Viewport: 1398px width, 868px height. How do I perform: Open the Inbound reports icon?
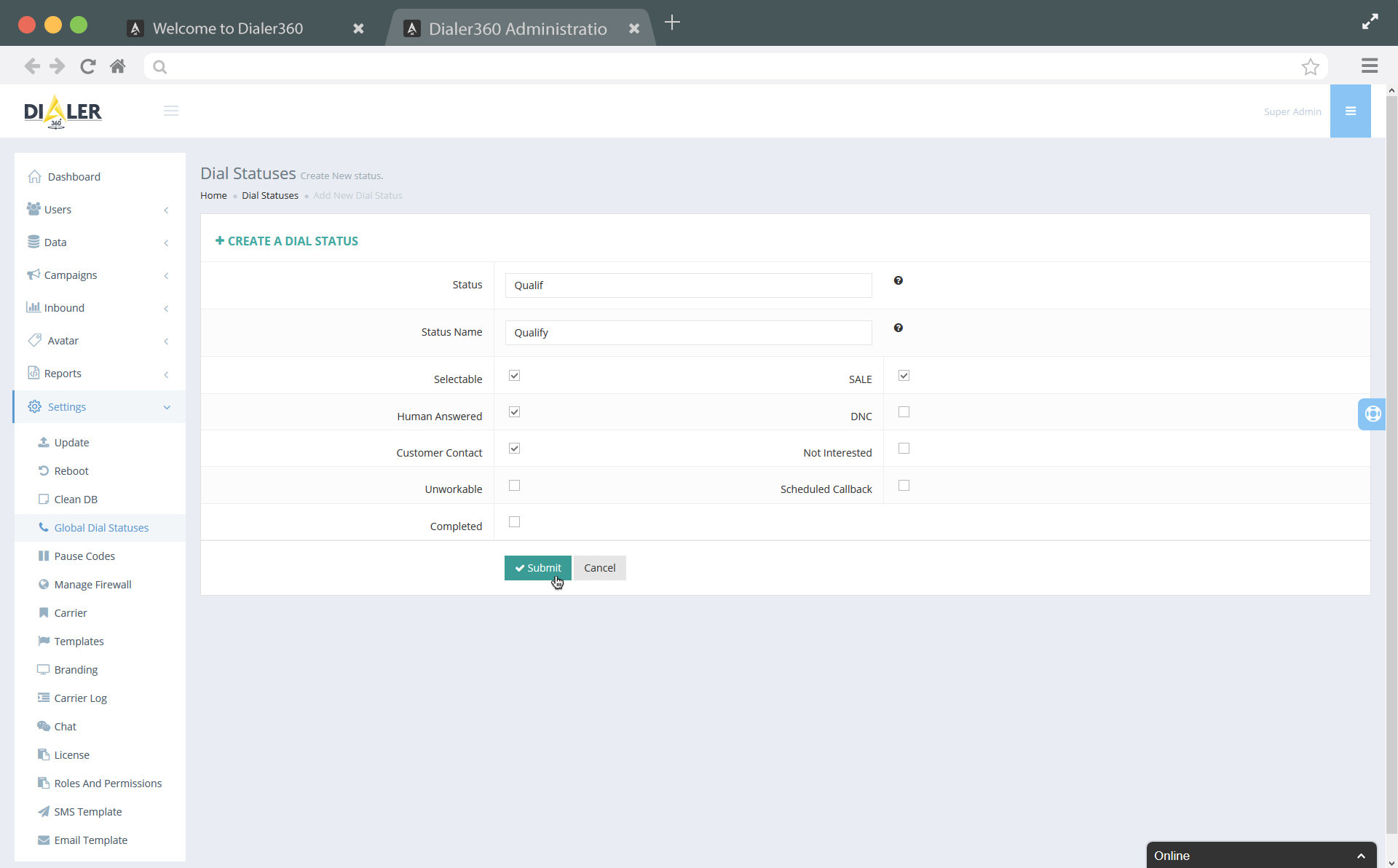(33, 307)
